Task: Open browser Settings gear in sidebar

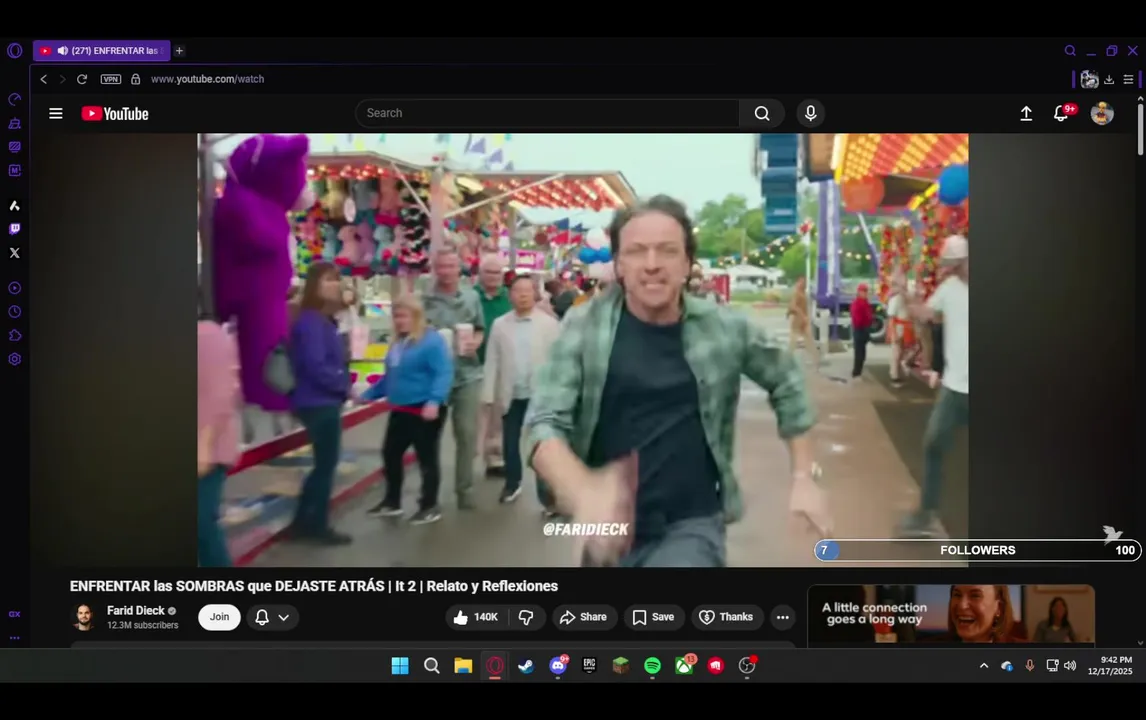Action: point(15,359)
